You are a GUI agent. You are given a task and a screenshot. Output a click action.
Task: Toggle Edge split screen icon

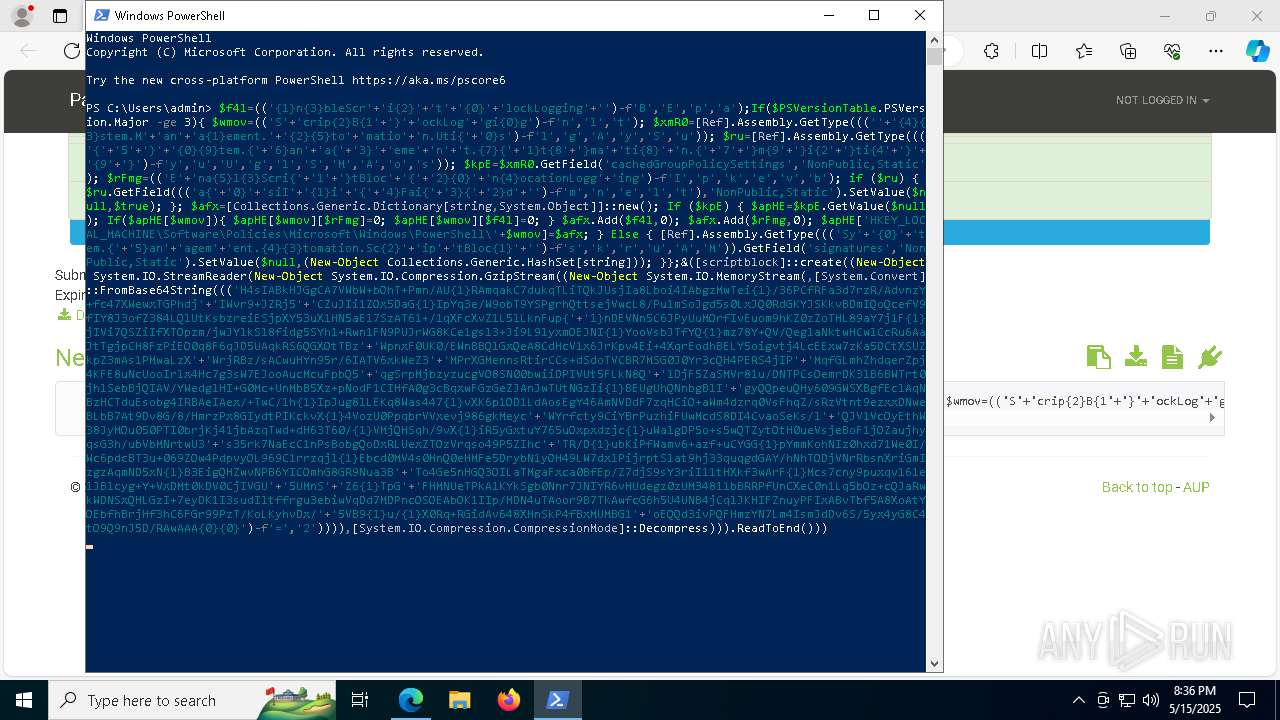point(1039,52)
